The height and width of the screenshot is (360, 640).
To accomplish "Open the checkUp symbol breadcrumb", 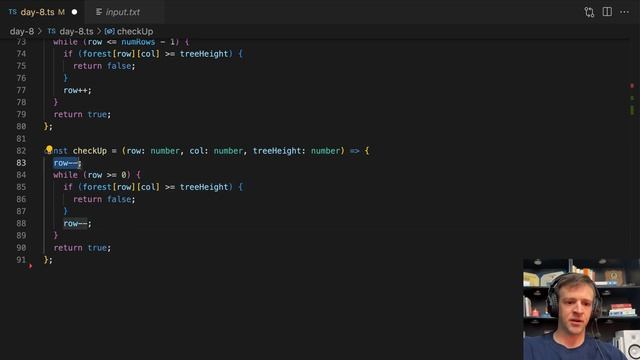I will point(135,31).
